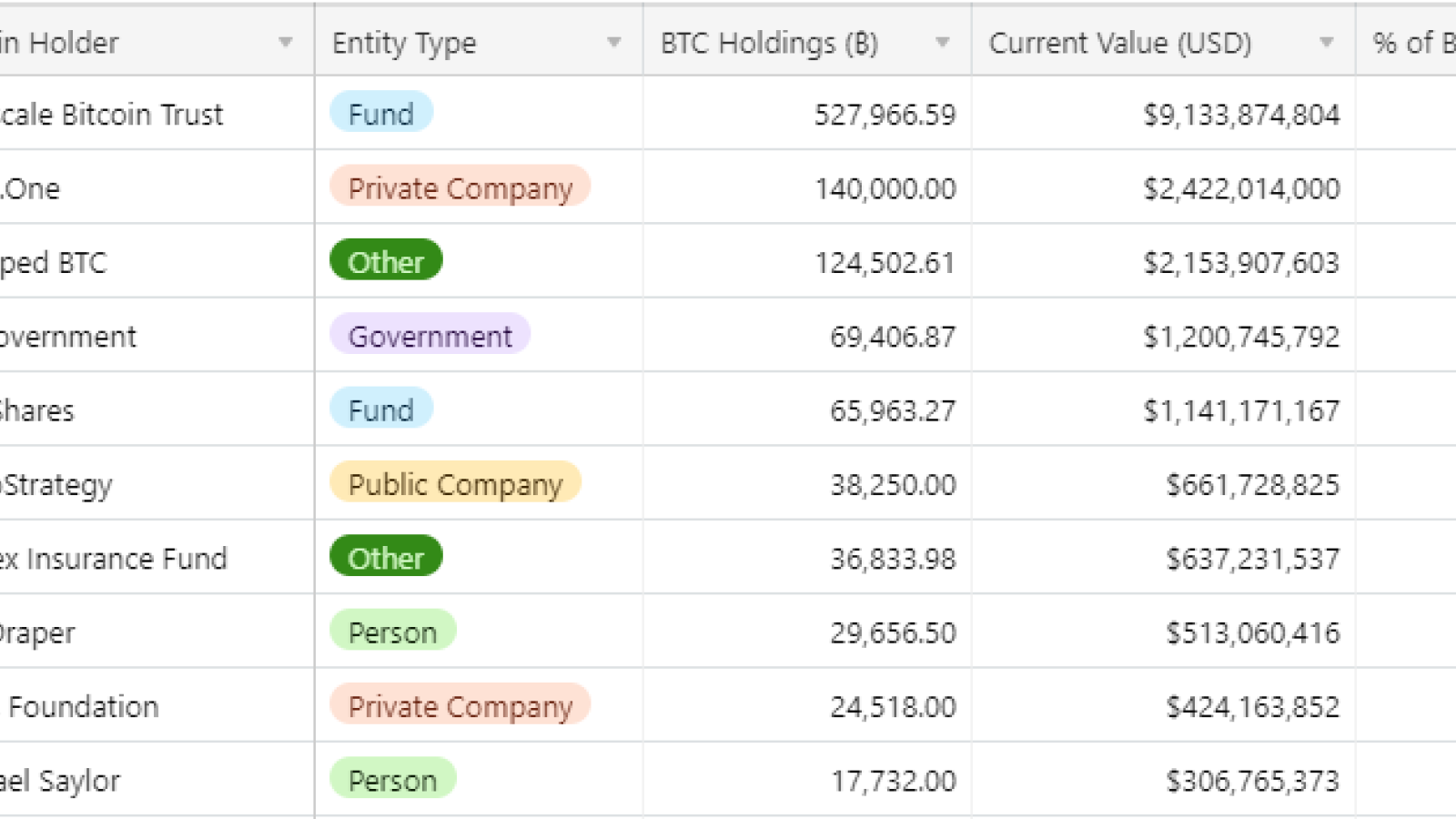Click the holdings value 65,963.27
Screen dimensions: 1456x819
[893, 410]
